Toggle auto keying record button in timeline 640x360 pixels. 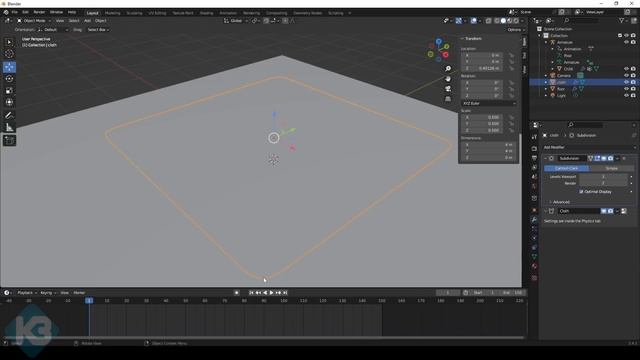click(236, 293)
